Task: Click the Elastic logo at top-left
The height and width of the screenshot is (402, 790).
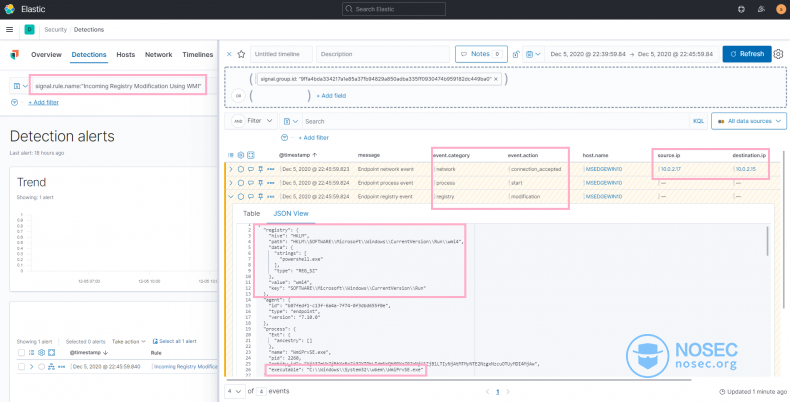Action: (12, 9)
